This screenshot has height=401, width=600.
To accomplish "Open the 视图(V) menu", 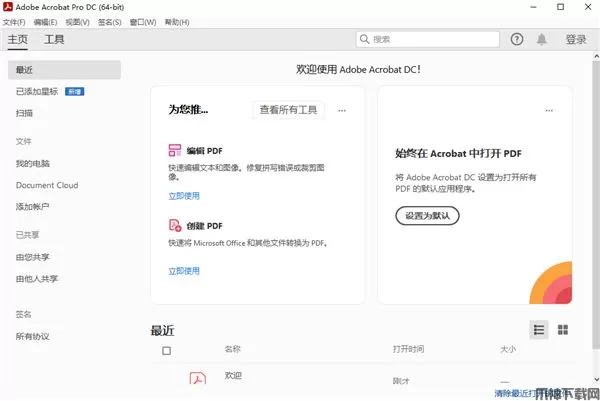I will click(77, 22).
